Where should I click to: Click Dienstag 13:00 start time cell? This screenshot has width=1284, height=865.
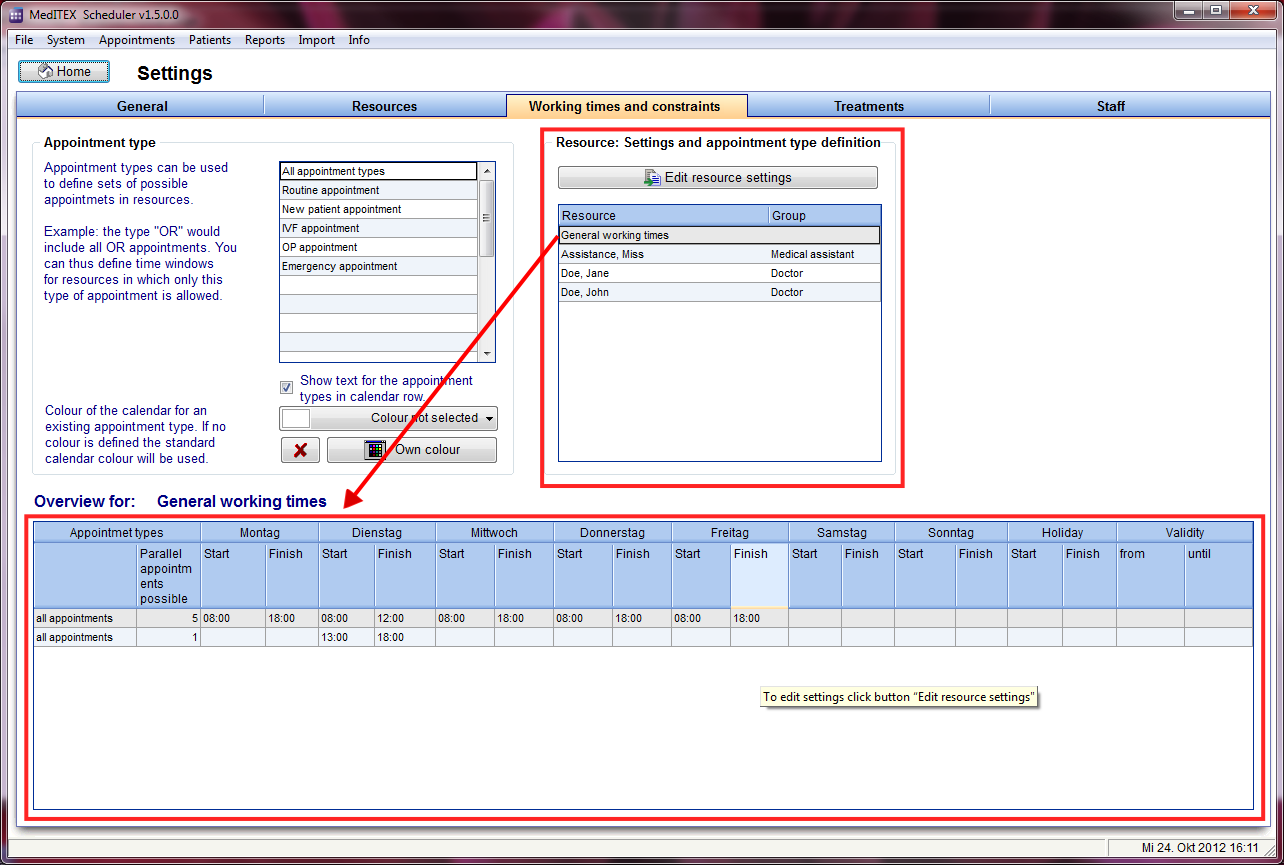347,637
